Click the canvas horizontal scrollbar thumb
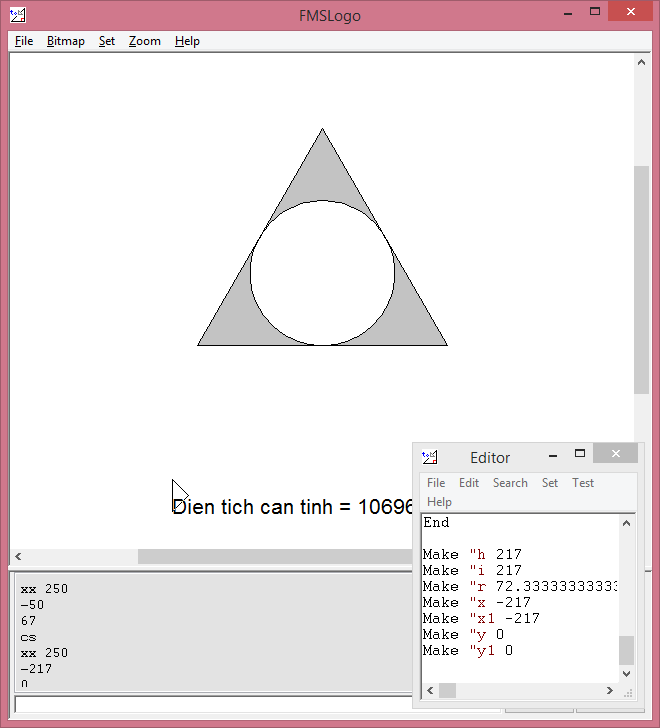This screenshot has height=728, width=660. pos(275,556)
